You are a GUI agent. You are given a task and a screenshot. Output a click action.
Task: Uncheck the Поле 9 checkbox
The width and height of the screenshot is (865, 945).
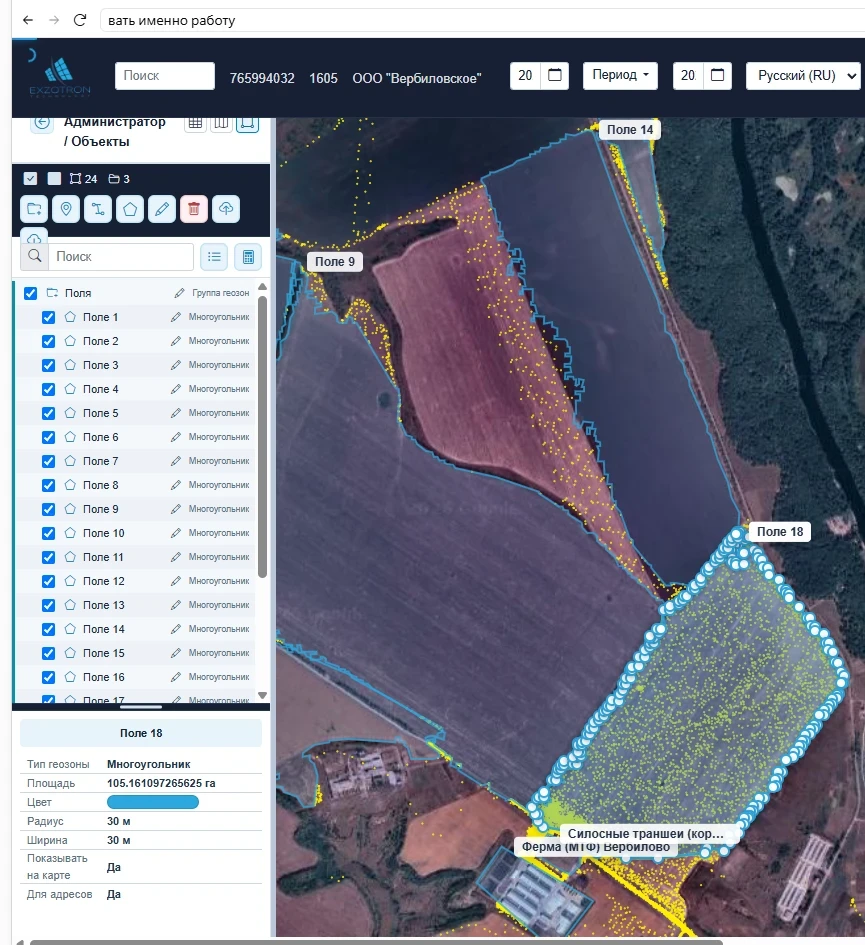(x=48, y=509)
